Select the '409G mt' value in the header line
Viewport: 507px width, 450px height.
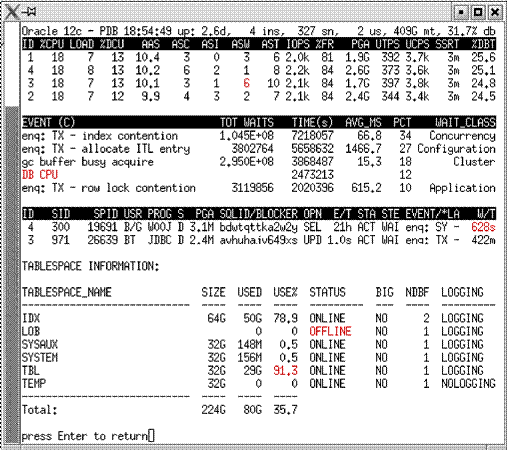(x=417, y=31)
